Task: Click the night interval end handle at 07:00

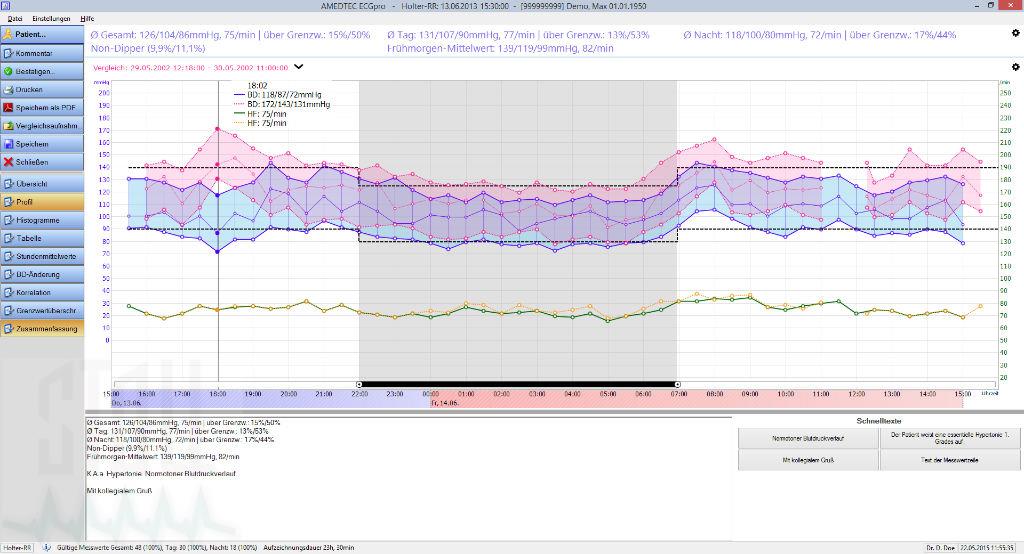Action: [x=678, y=384]
